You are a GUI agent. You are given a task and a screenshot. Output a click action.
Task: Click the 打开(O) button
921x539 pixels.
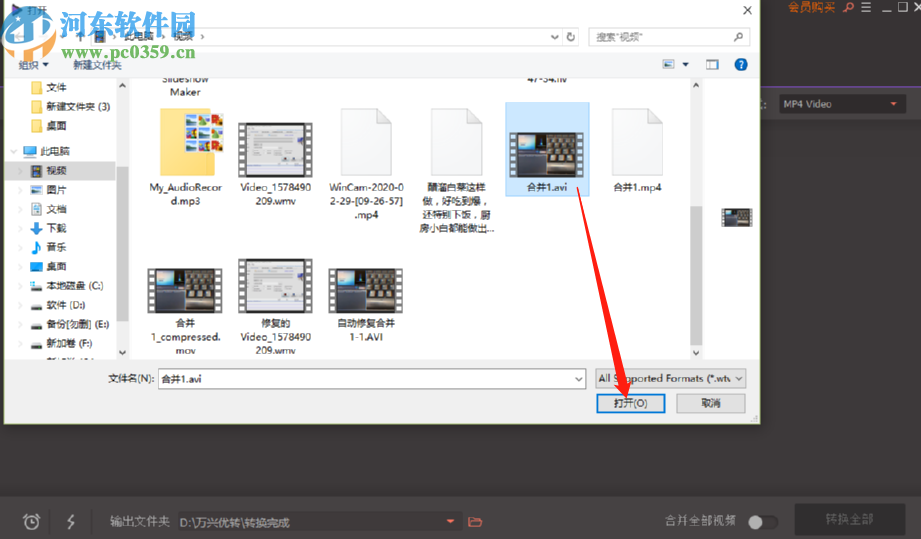point(630,403)
